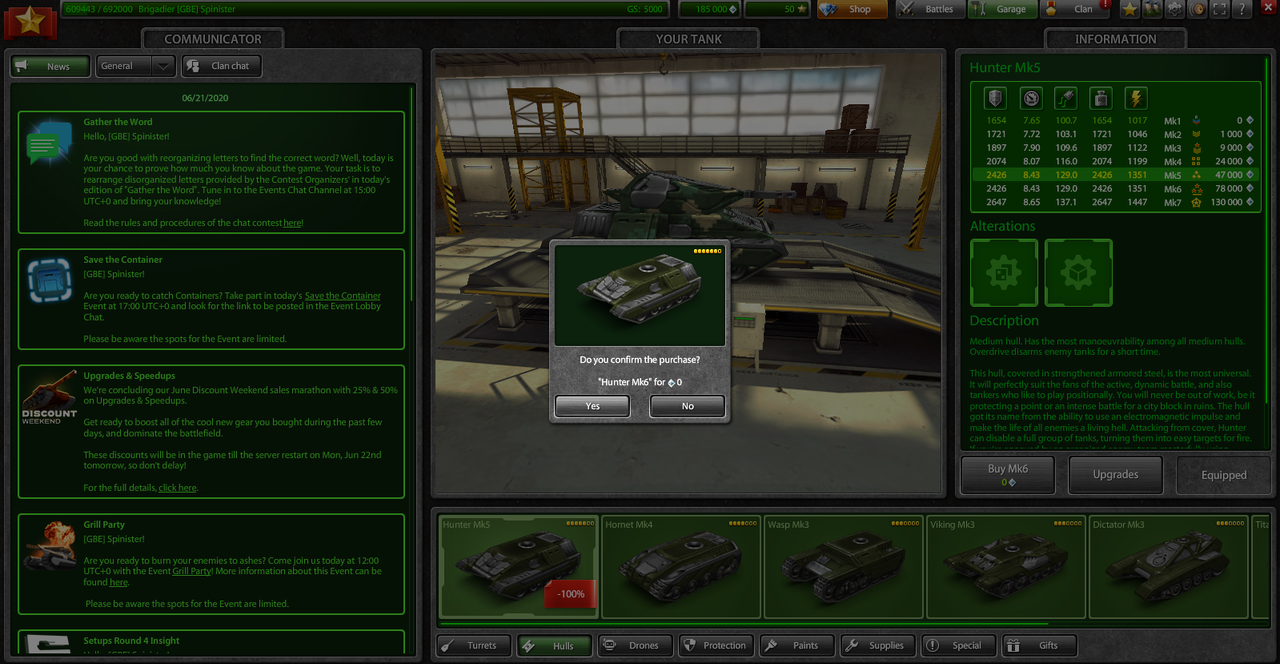
Task: Open the 'Grill Party' event link
Action: [192, 571]
